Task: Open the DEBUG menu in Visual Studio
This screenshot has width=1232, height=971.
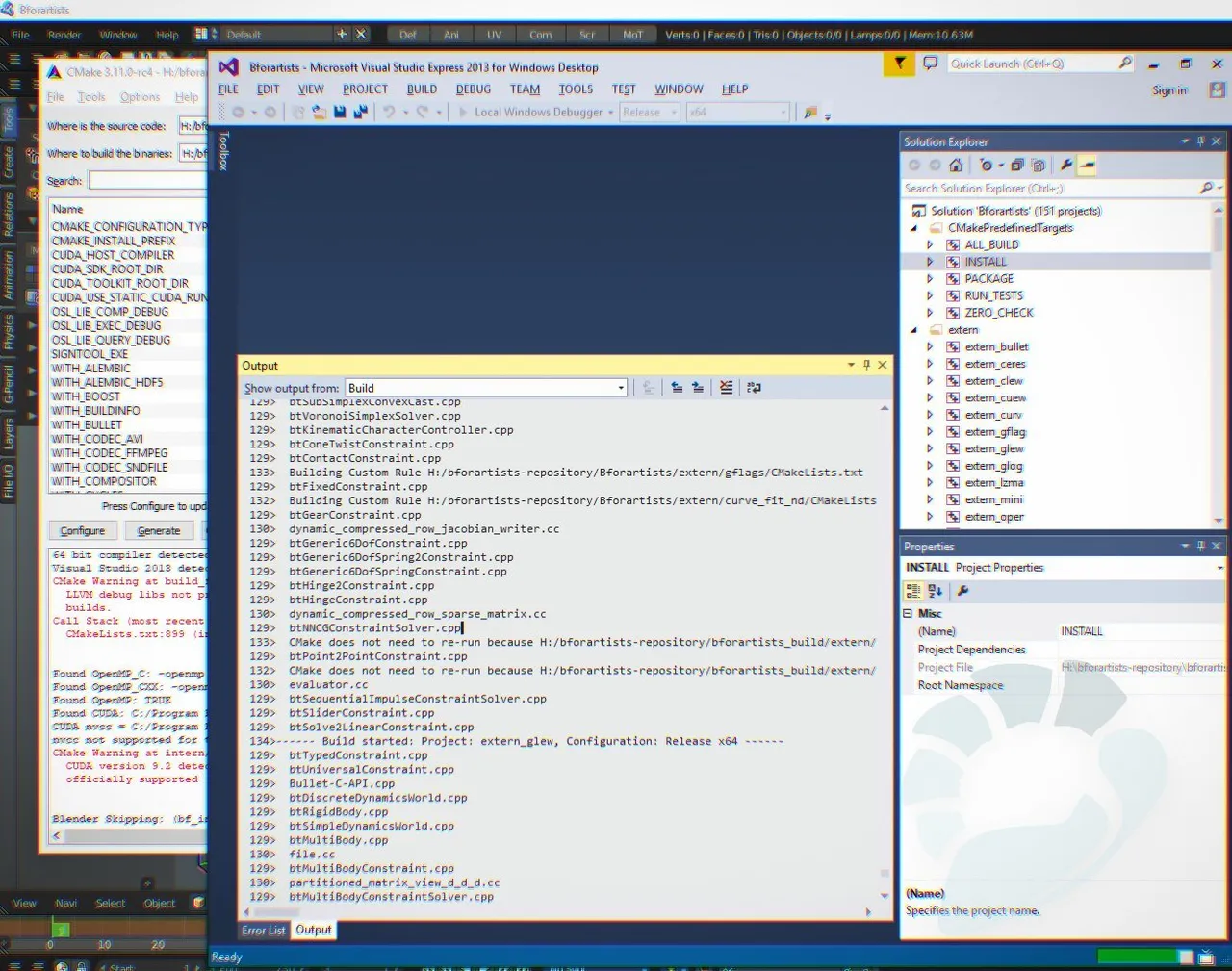Action: pos(474,89)
